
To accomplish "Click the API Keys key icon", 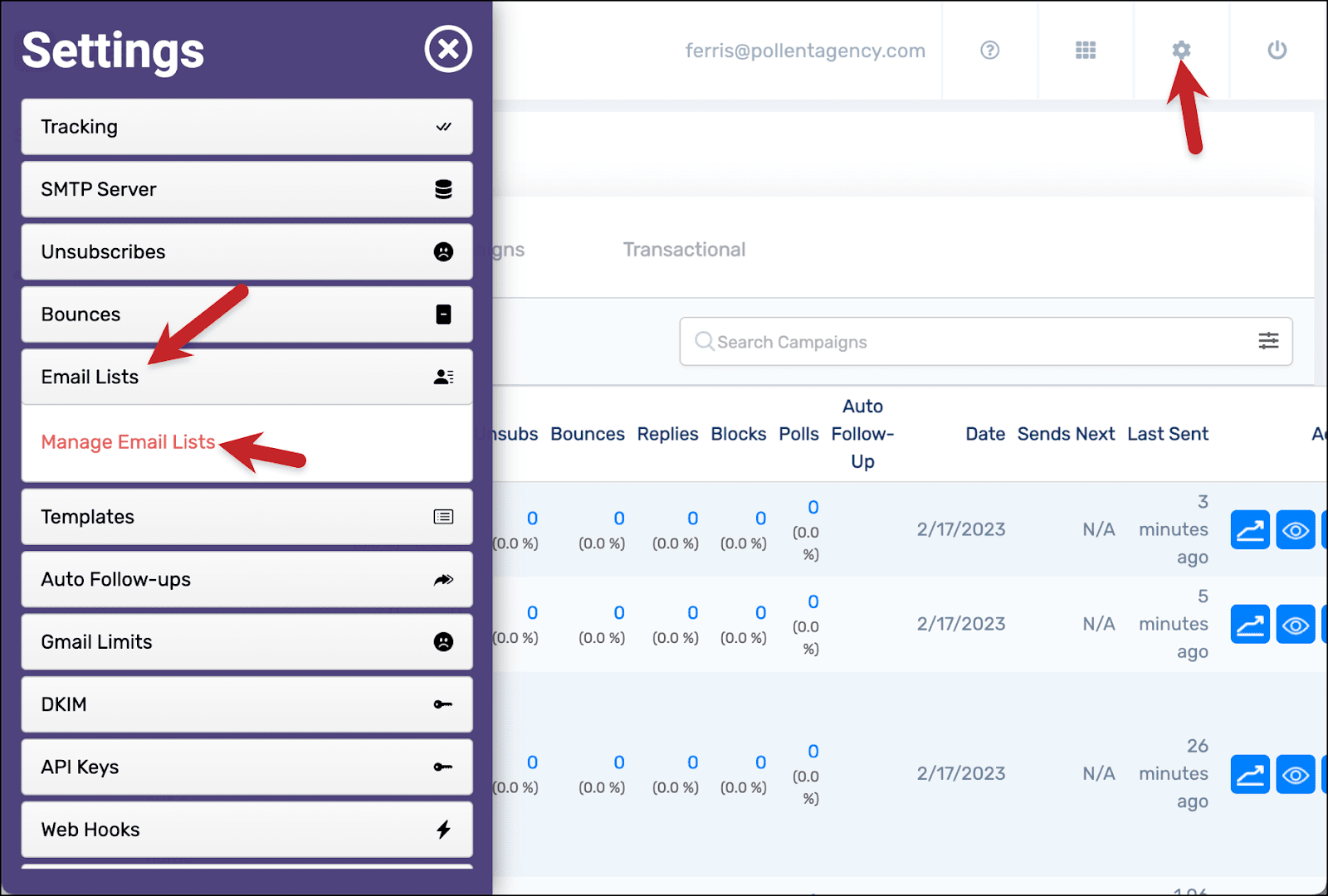I will click(443, 767).
